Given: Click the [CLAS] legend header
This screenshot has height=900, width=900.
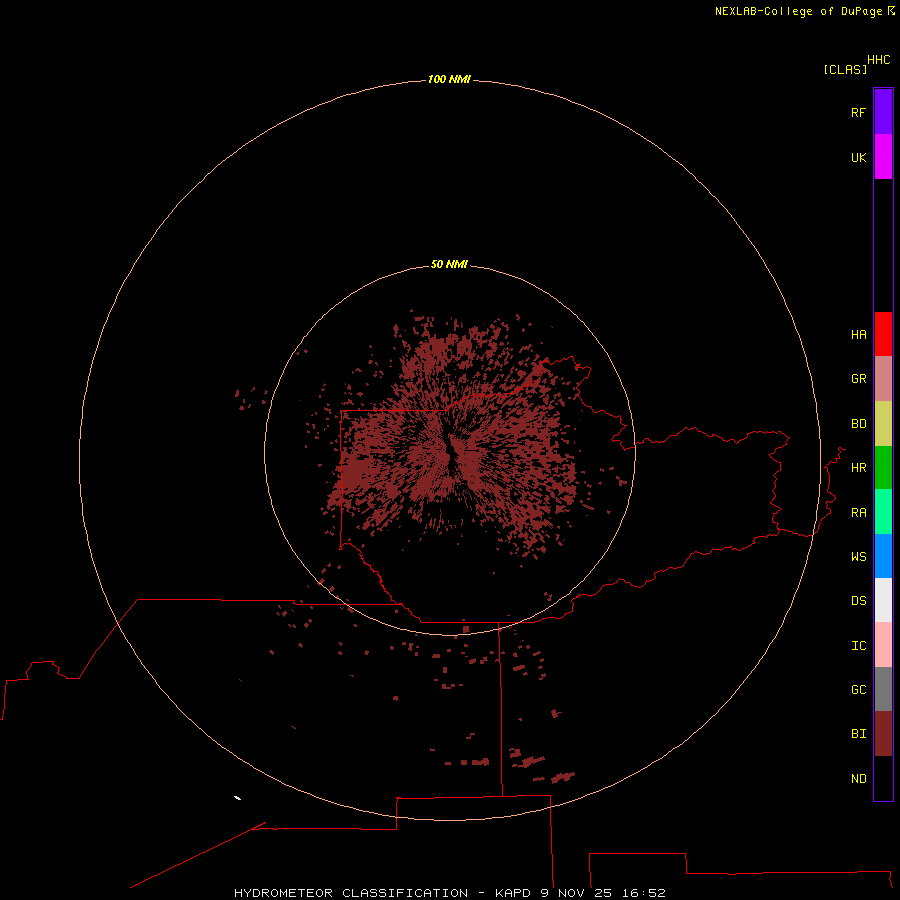Looking at the screenshot, I should [x=845, y=69].
